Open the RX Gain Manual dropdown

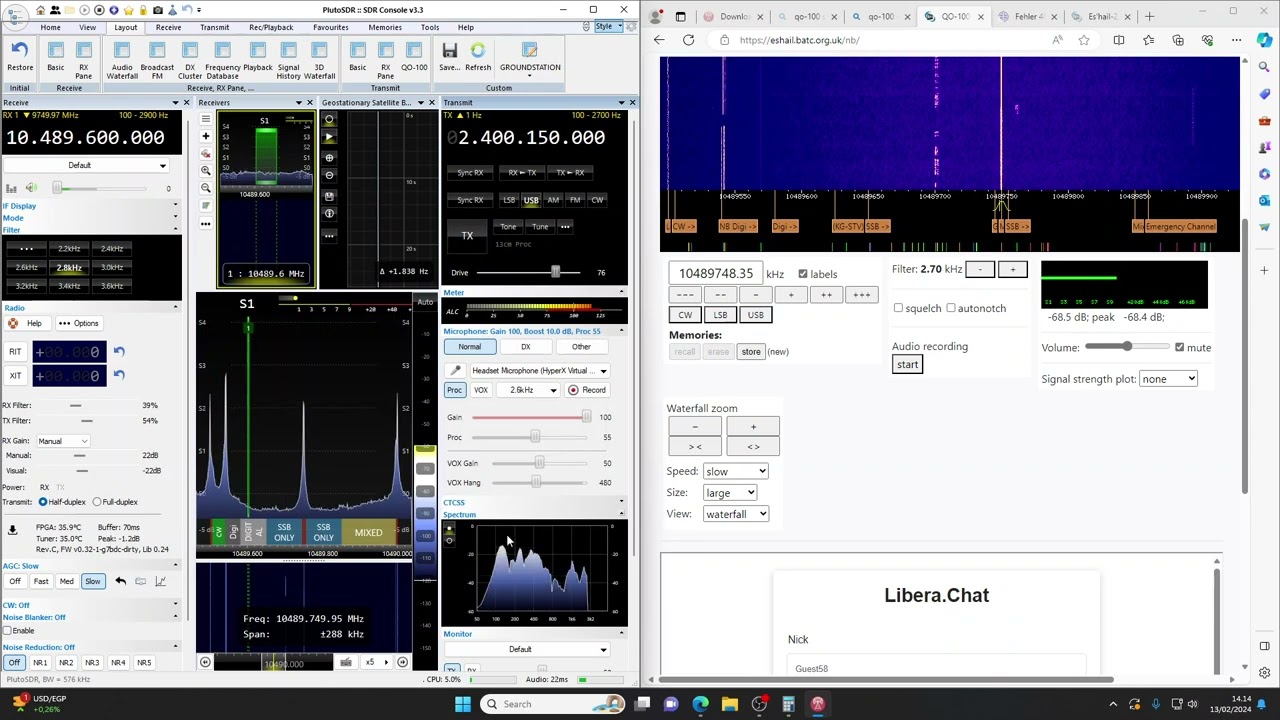click(62, 441)
